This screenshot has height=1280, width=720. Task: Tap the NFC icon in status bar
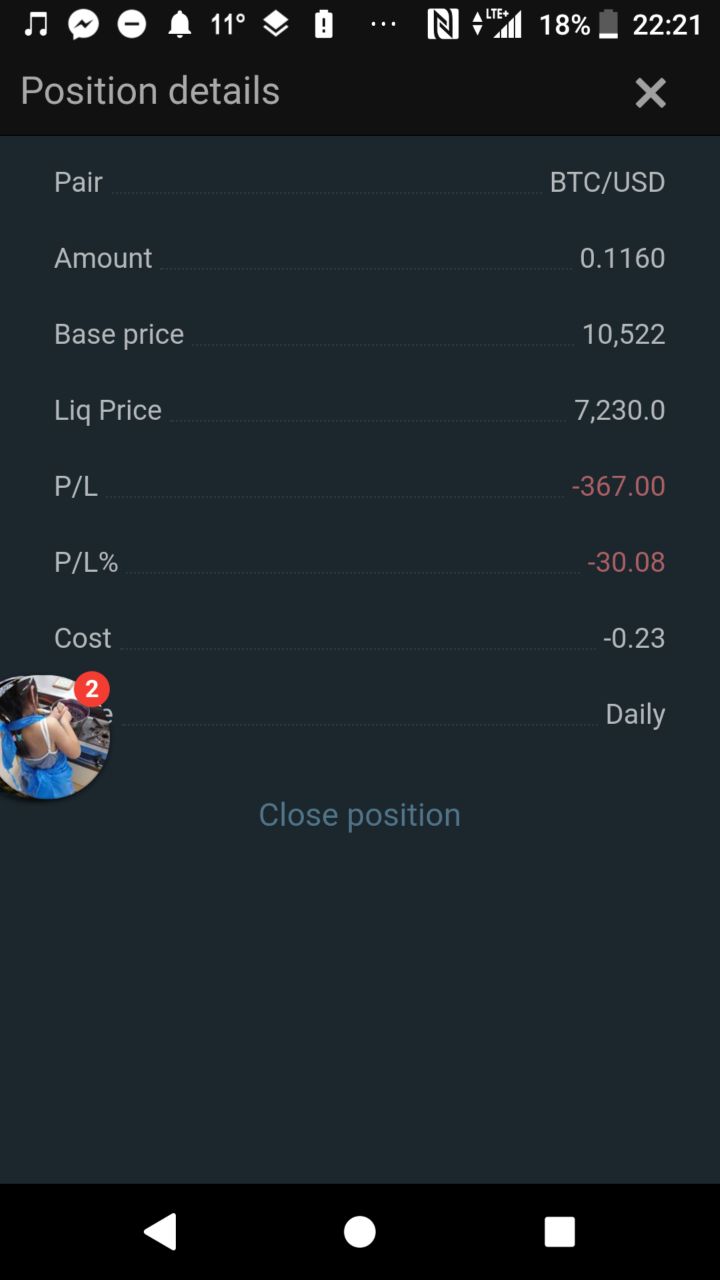[x=442, y=25]
